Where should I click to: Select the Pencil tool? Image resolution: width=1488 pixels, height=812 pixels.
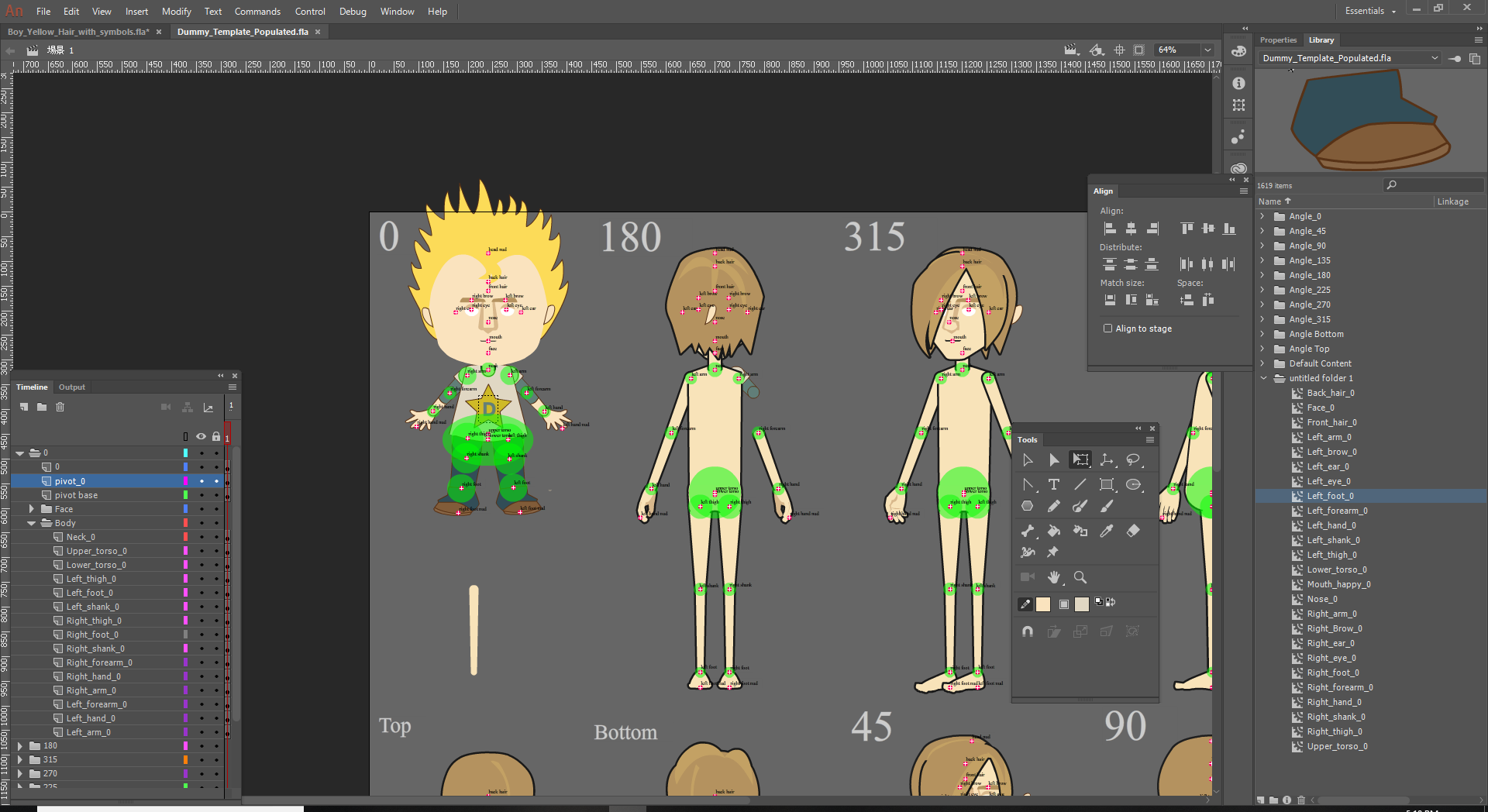tap(1054, 506)
